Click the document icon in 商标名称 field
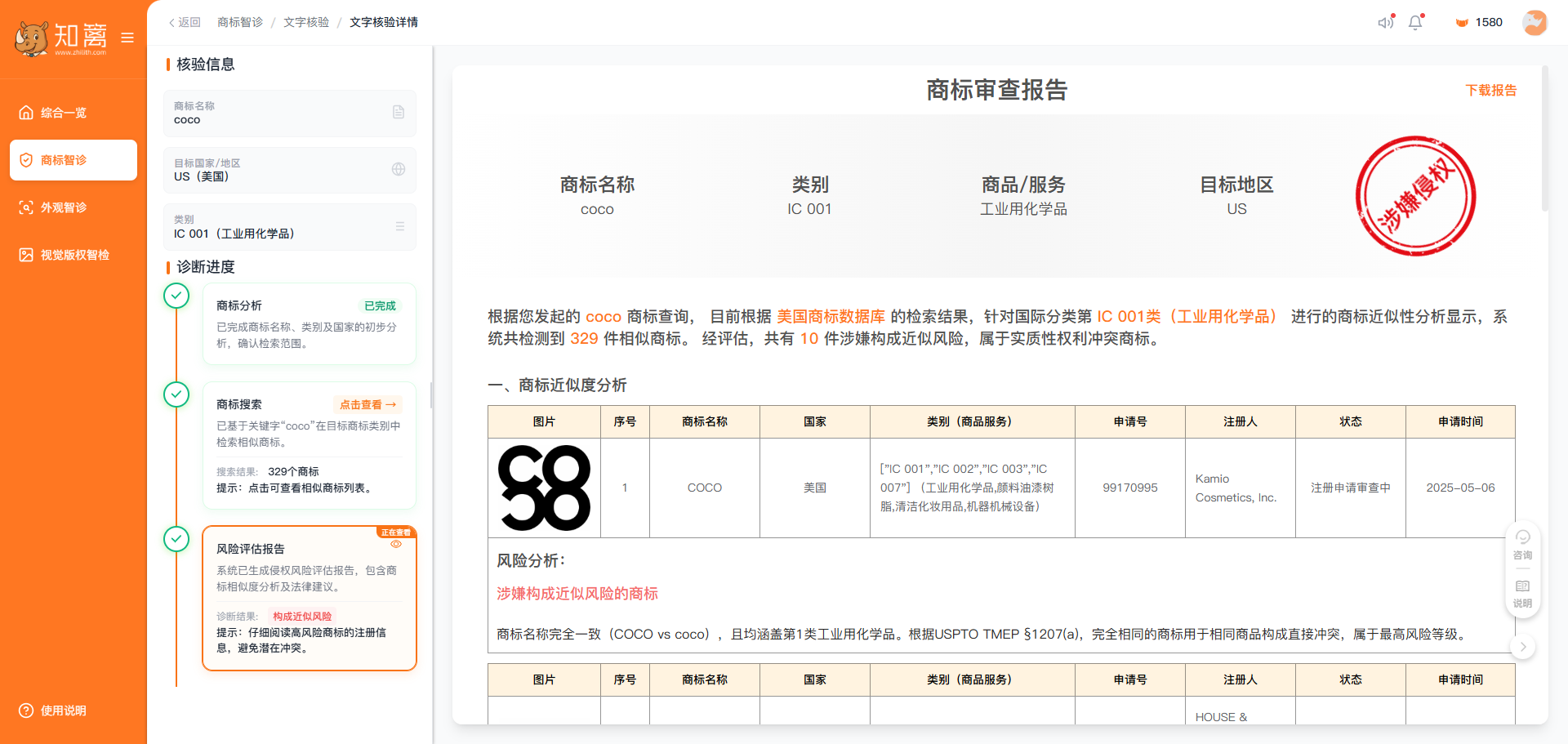This screenshot has height=744, width=1568. 399,112
